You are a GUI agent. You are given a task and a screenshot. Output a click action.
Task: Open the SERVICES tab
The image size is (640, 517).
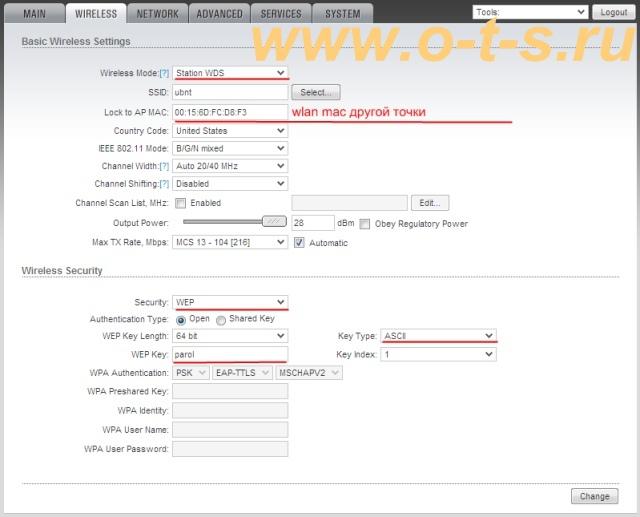281,14
